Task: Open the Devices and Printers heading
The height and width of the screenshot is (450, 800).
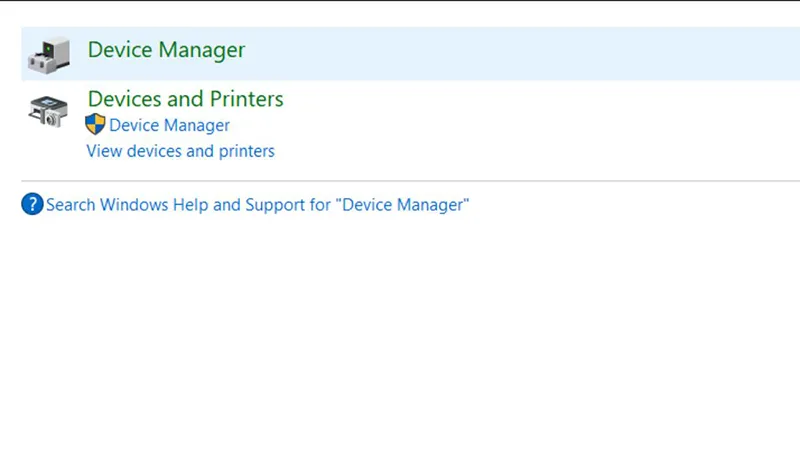Action: (185, 99)
